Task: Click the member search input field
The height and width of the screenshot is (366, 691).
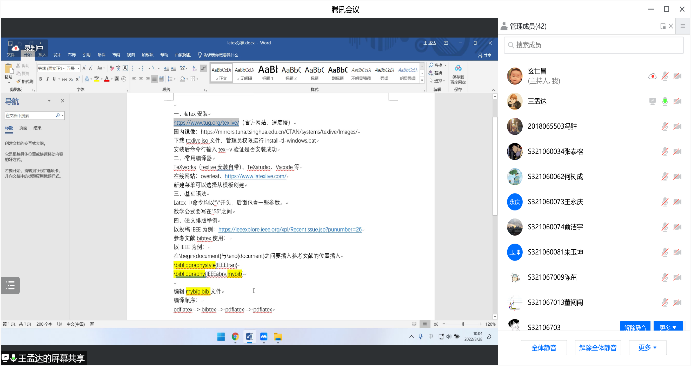Action: 594,45
